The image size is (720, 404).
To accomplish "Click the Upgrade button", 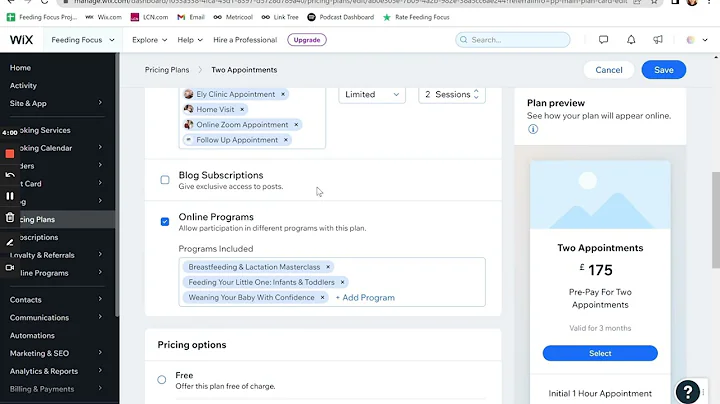I will tap(307, 40).
